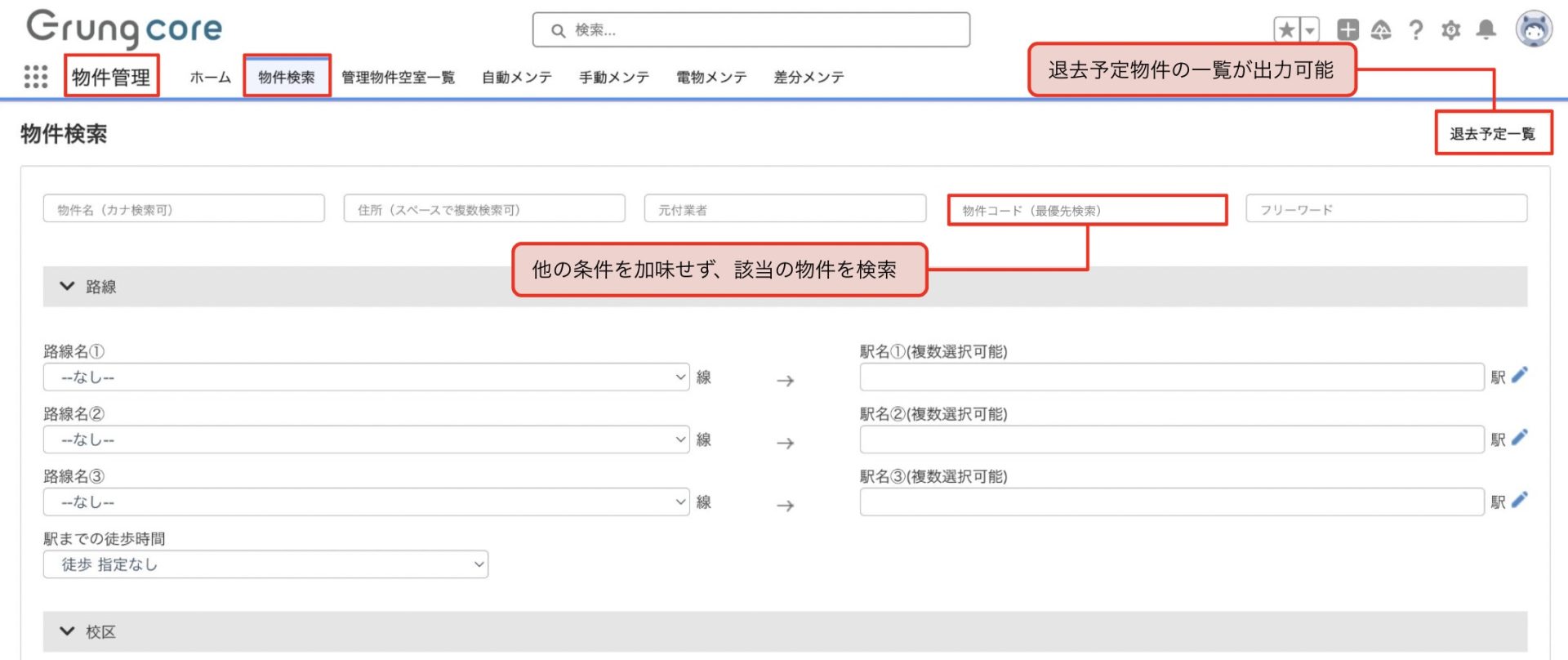Click the 物件コード search field

(x=1086, y=211)
